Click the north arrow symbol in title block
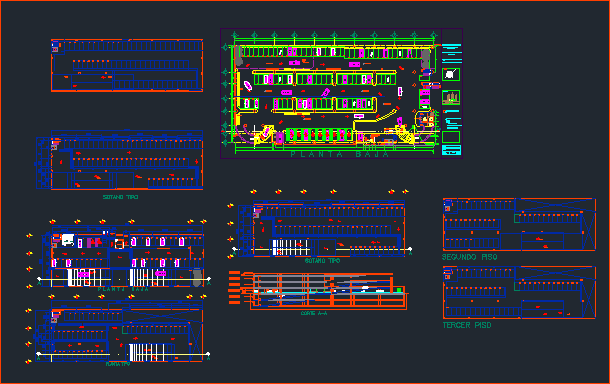Screen dimensions: 610x384 click(450, 74)
